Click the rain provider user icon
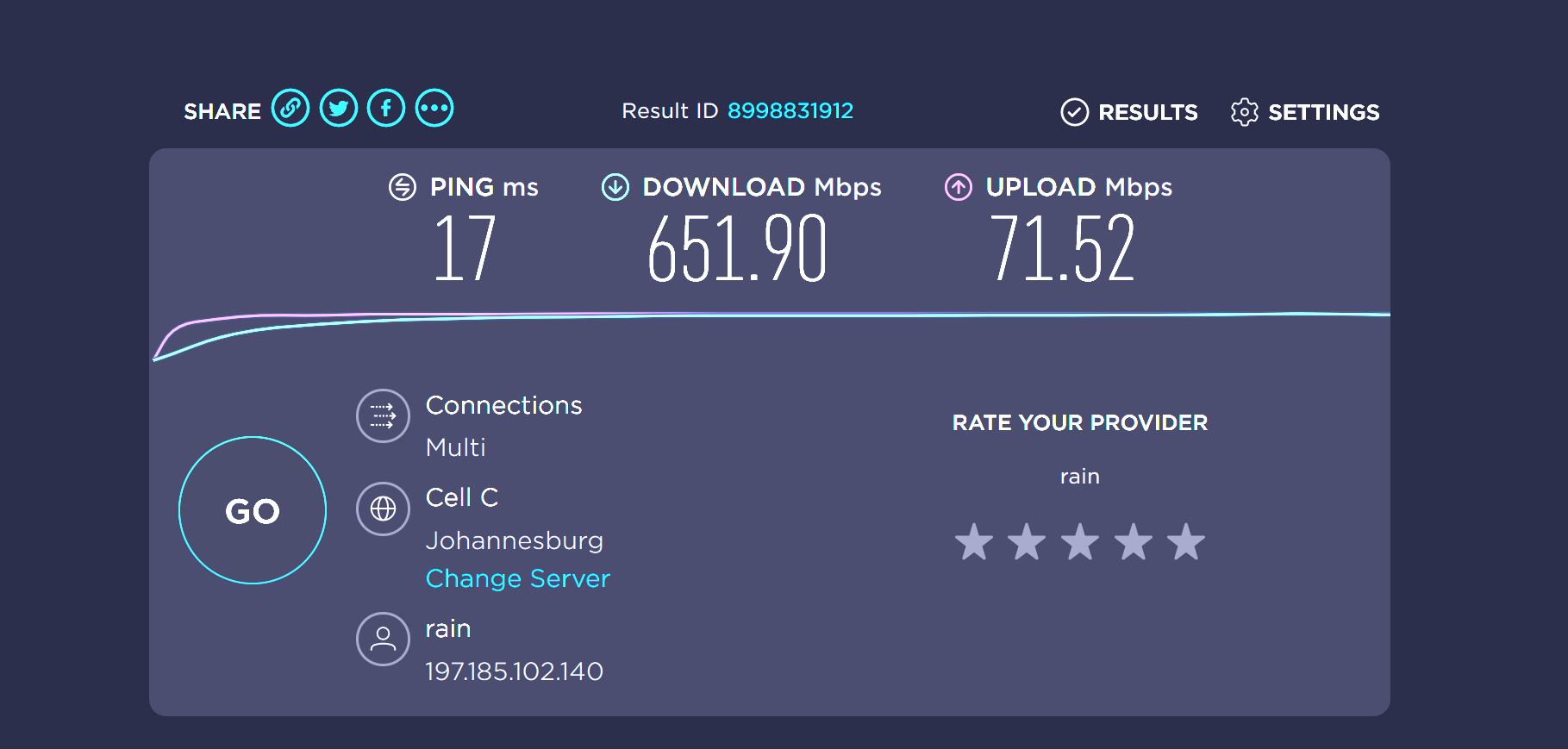The image size is (1568, 749). (x=383, y=639)
